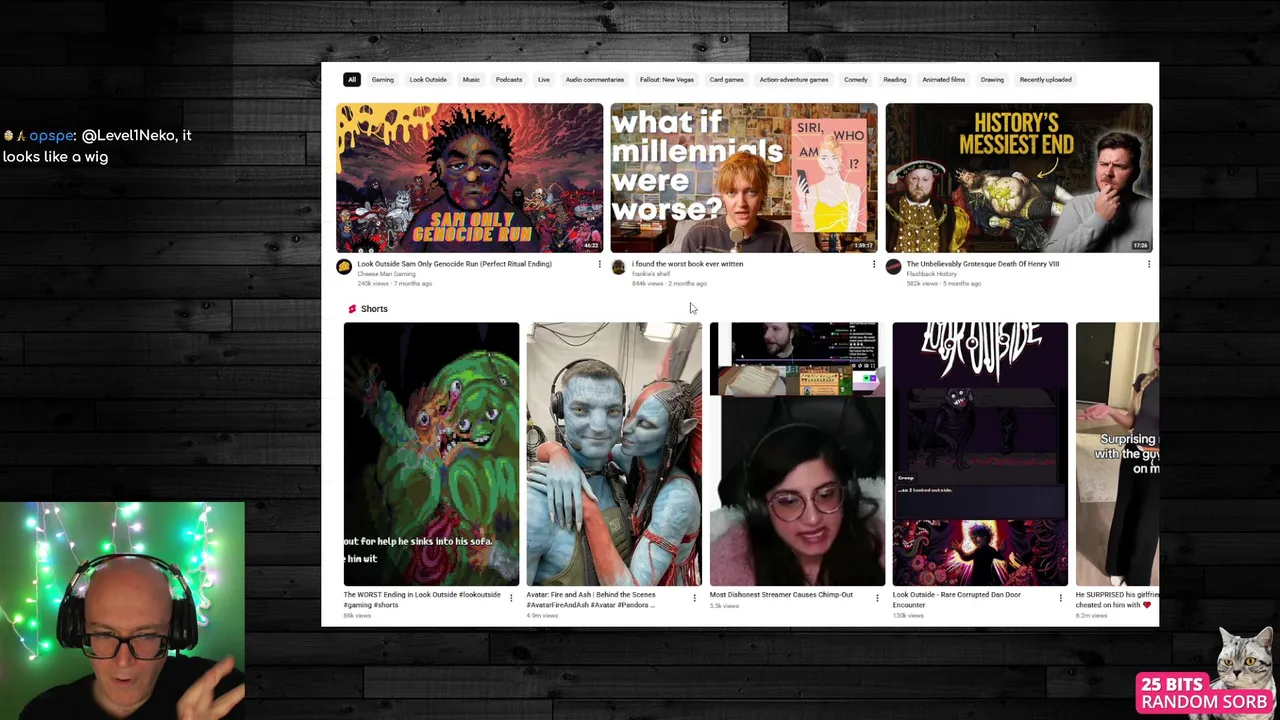Select the Gaming filter chip

[383, 80]
